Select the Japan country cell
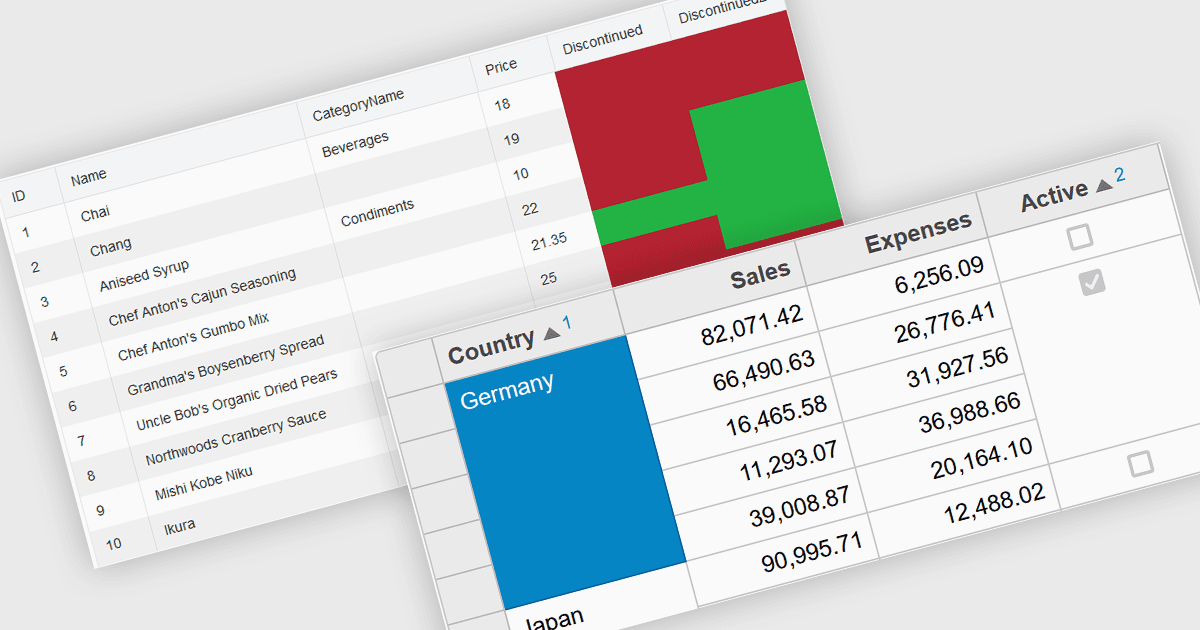Image resolution: width=1200 pixels, height=630 pixels. click(x=554, y=618)
